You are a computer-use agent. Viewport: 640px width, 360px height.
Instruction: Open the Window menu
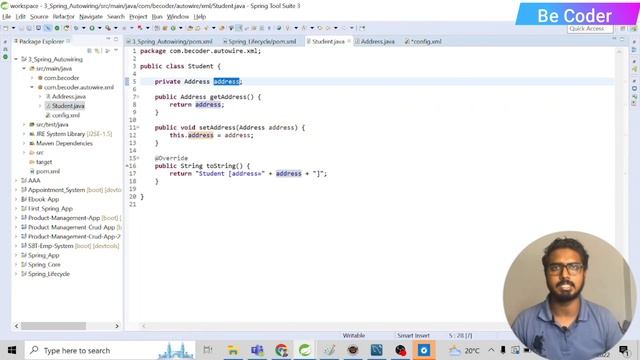coord(178,17)
